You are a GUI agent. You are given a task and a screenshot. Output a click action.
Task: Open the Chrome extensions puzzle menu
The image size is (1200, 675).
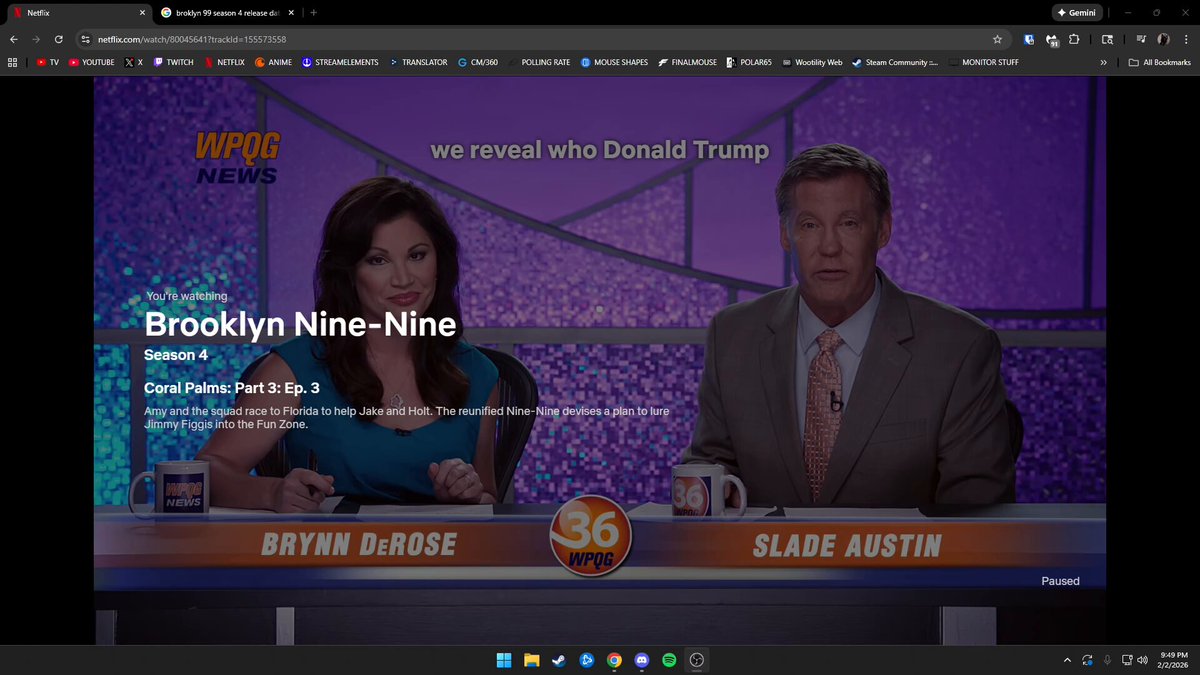click(x=1074, y=39)
